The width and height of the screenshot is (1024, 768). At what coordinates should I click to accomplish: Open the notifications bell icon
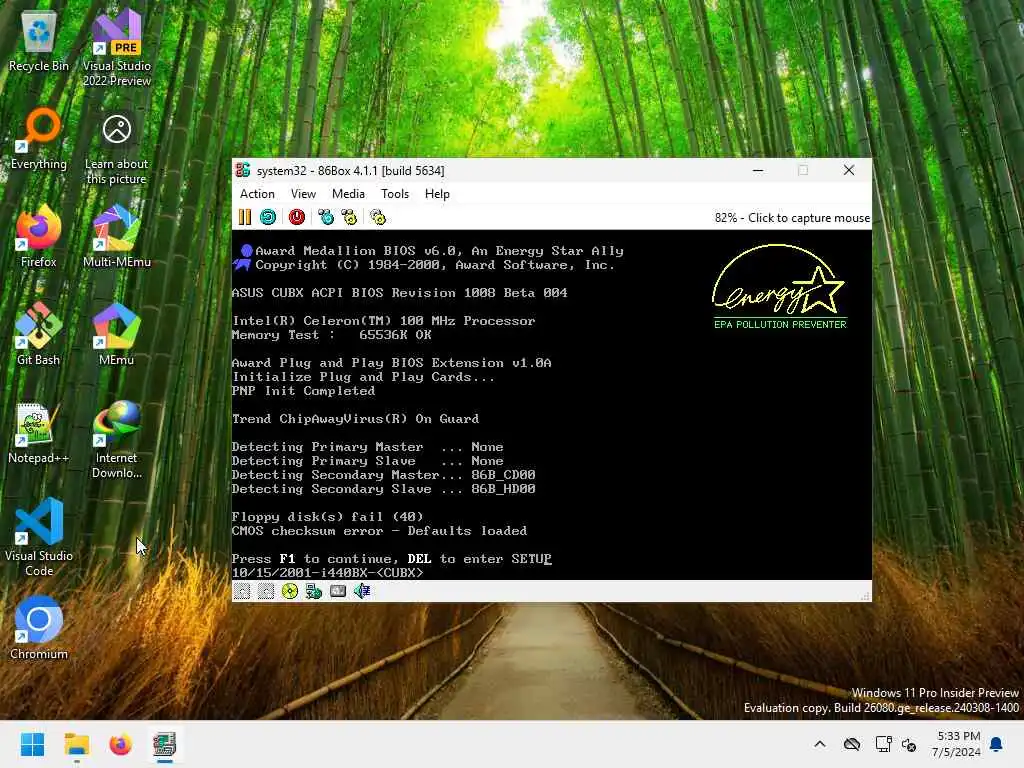tap(996, 744)
